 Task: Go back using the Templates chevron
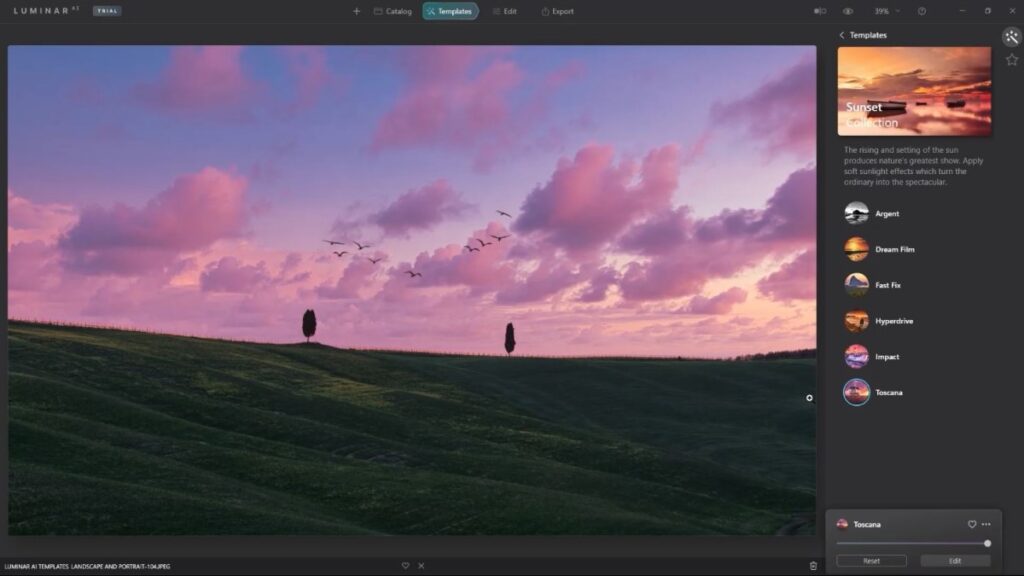point(842,35)
